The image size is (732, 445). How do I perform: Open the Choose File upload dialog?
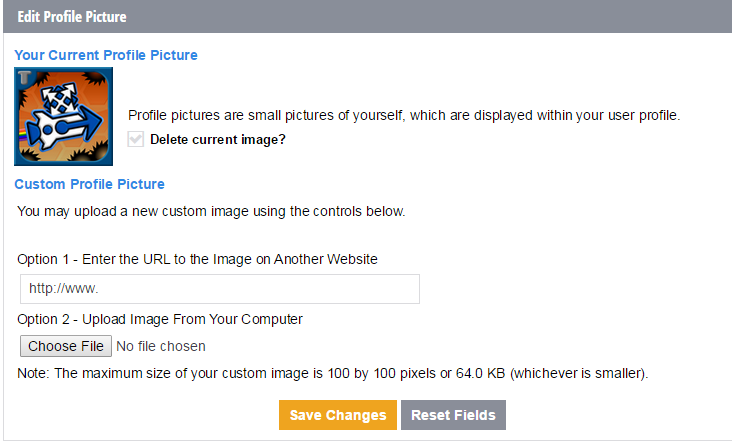(66, 346)
